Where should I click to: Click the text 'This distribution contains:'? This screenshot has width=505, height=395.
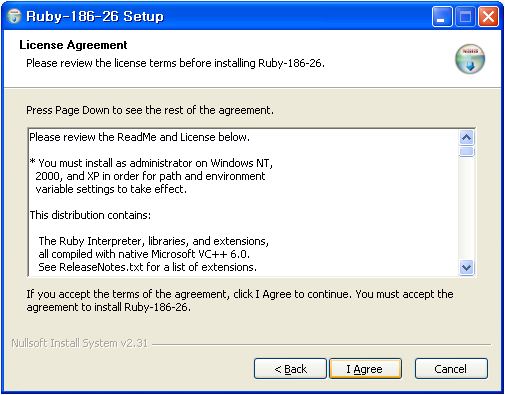[90, 215]
